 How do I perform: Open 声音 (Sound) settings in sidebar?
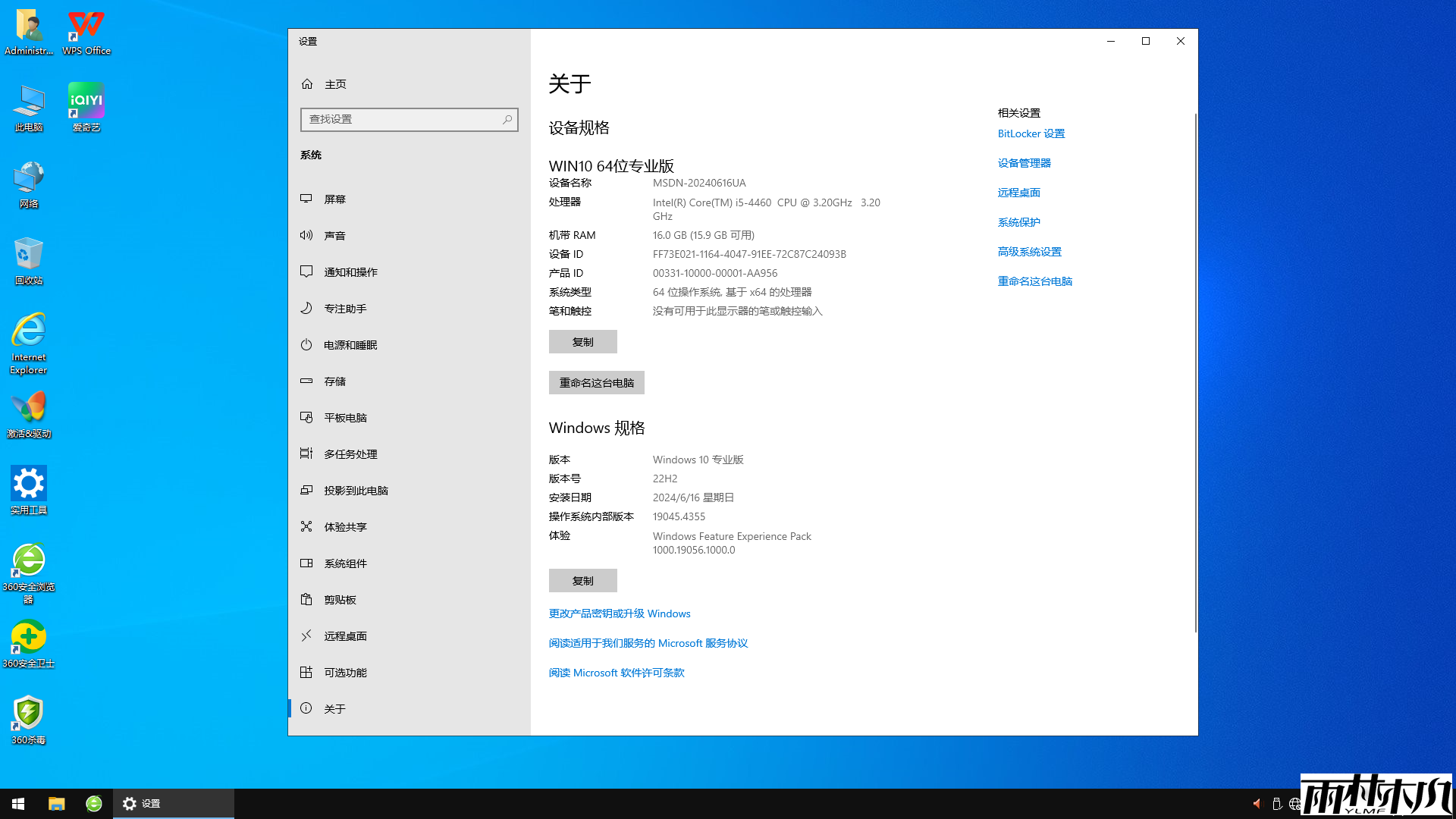(x=334, y=235)
